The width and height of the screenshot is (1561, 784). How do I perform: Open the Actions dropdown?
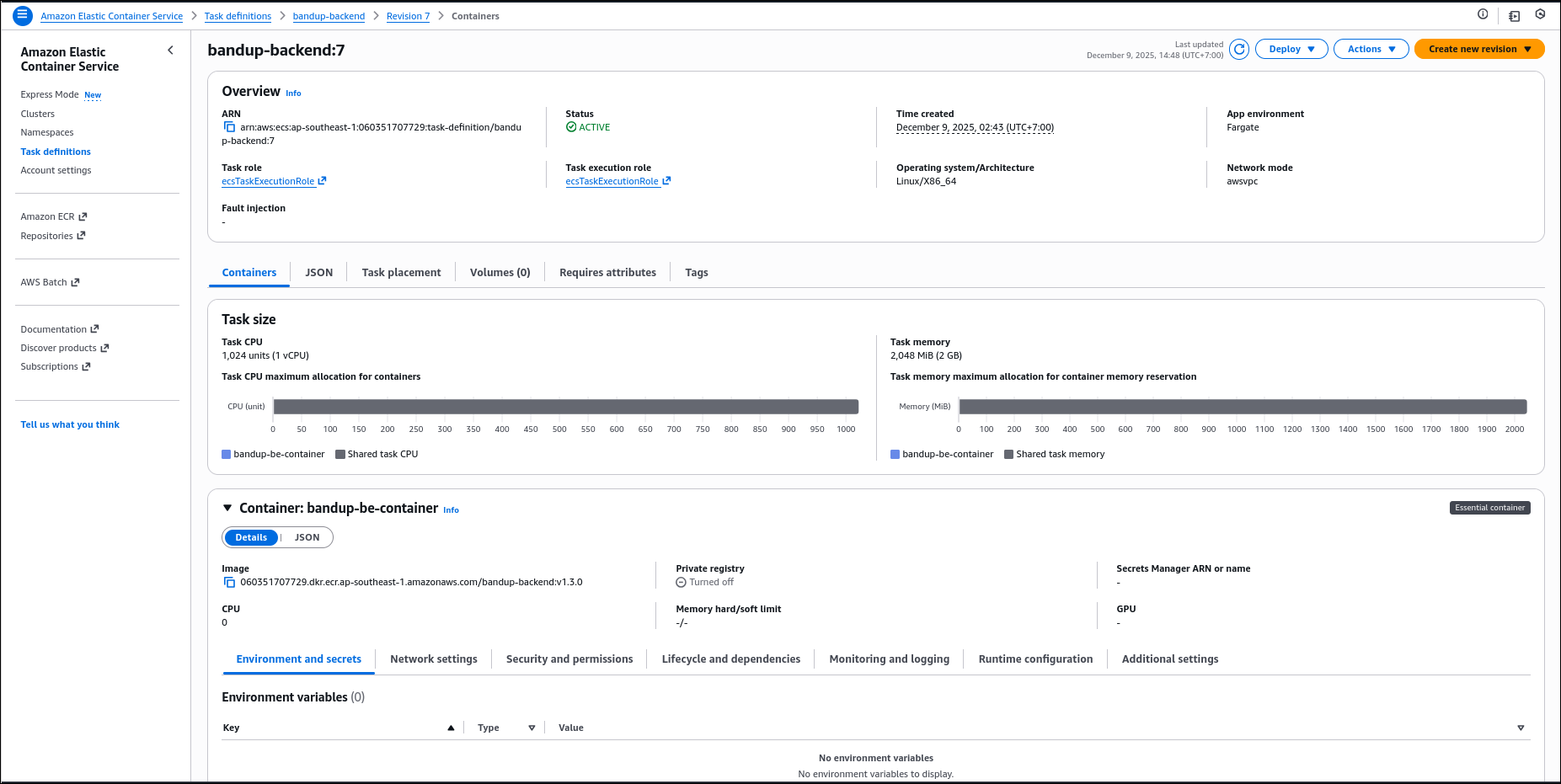point(1371,49)
